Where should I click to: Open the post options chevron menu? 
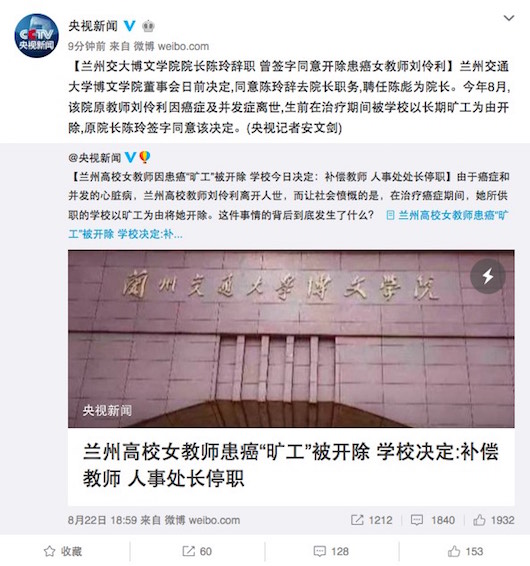[508, 18]
